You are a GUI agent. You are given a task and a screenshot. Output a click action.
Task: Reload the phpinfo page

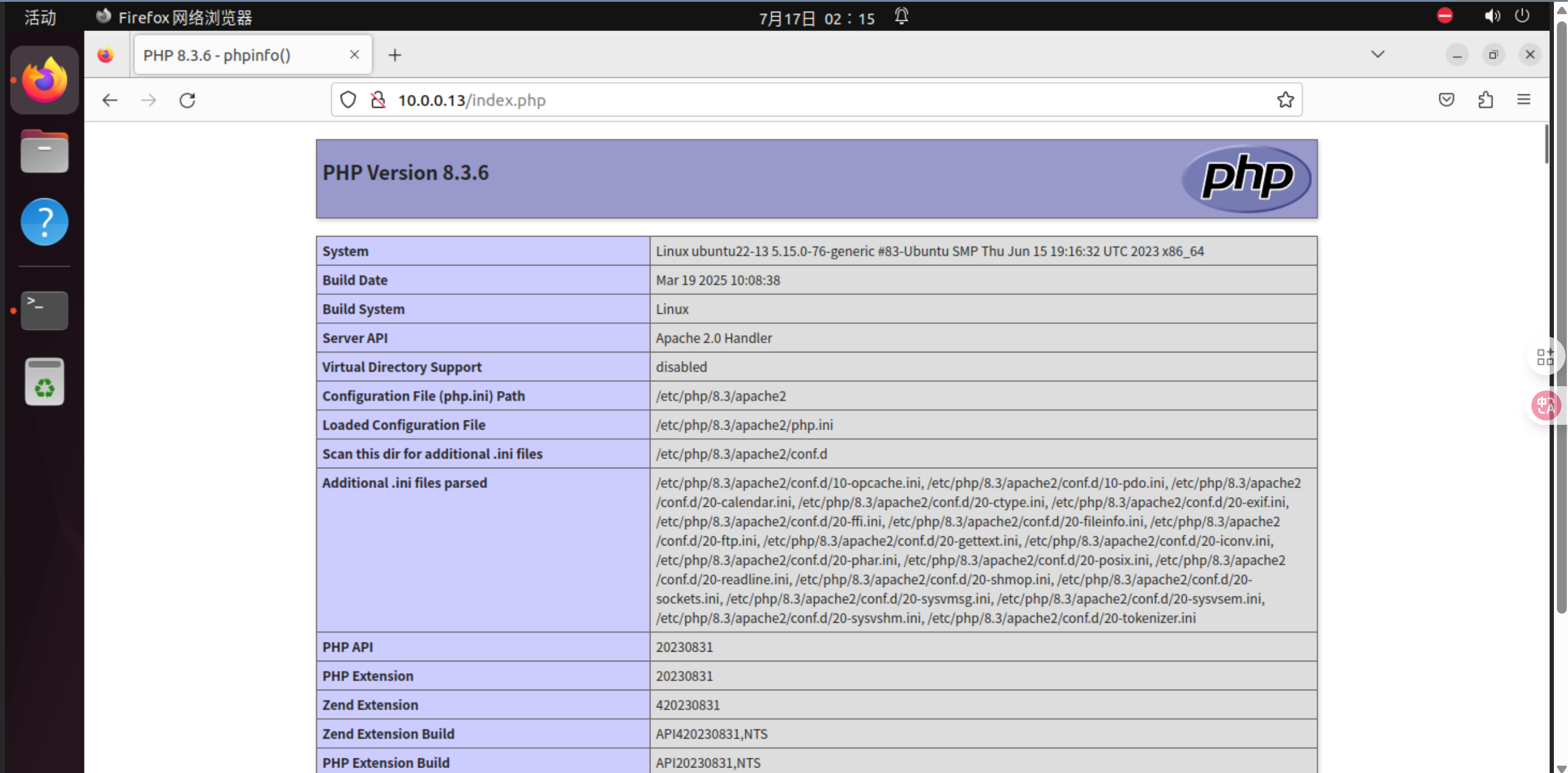[x=188, y=100]
